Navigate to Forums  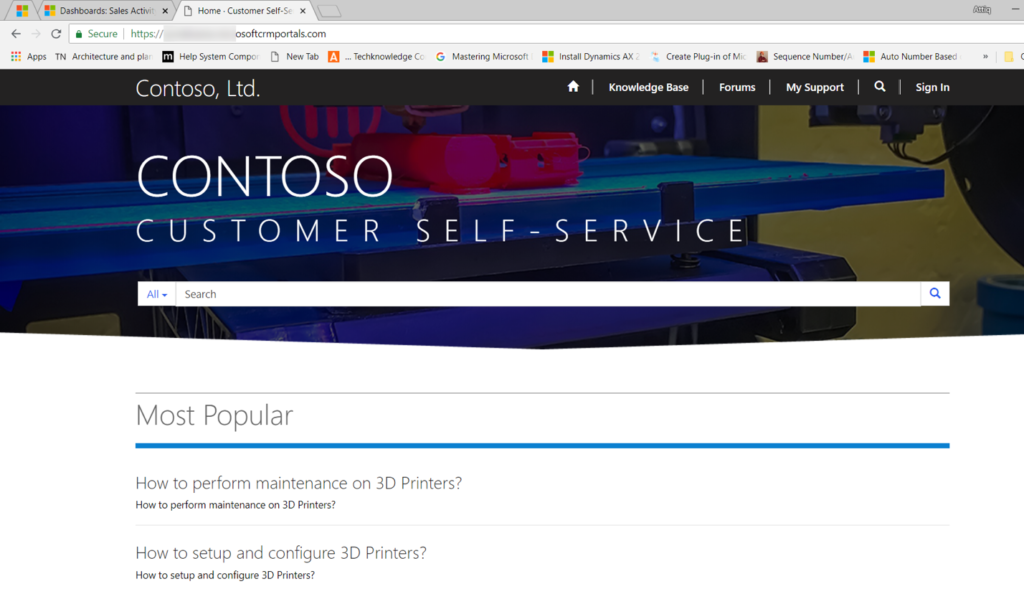click(737, 87)
